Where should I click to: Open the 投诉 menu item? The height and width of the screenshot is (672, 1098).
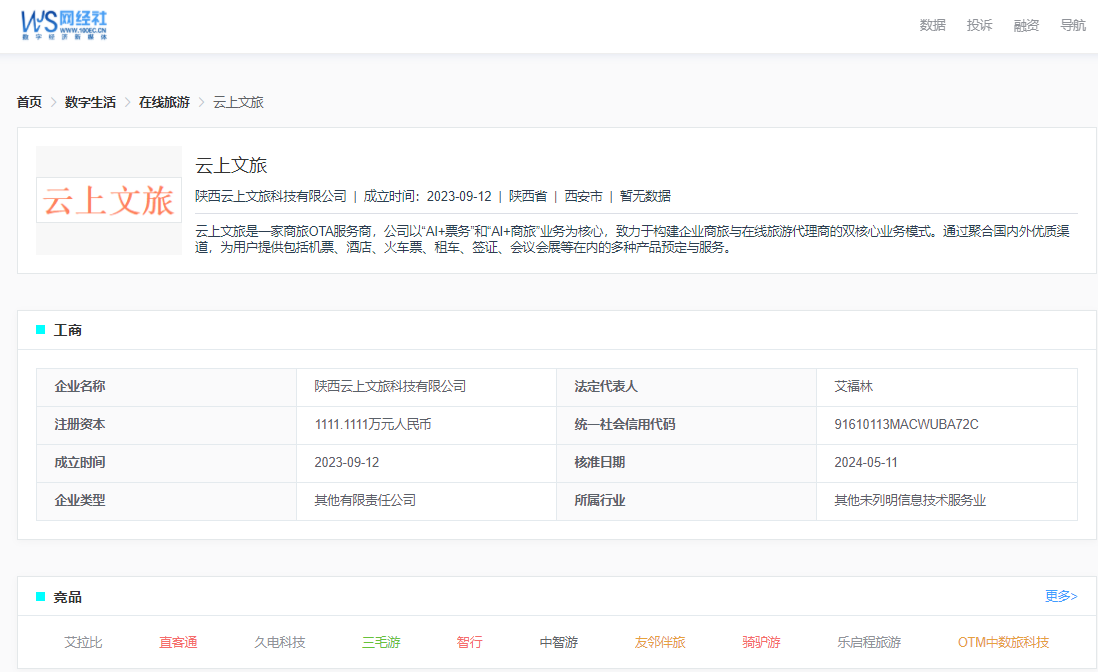point(979,25)
